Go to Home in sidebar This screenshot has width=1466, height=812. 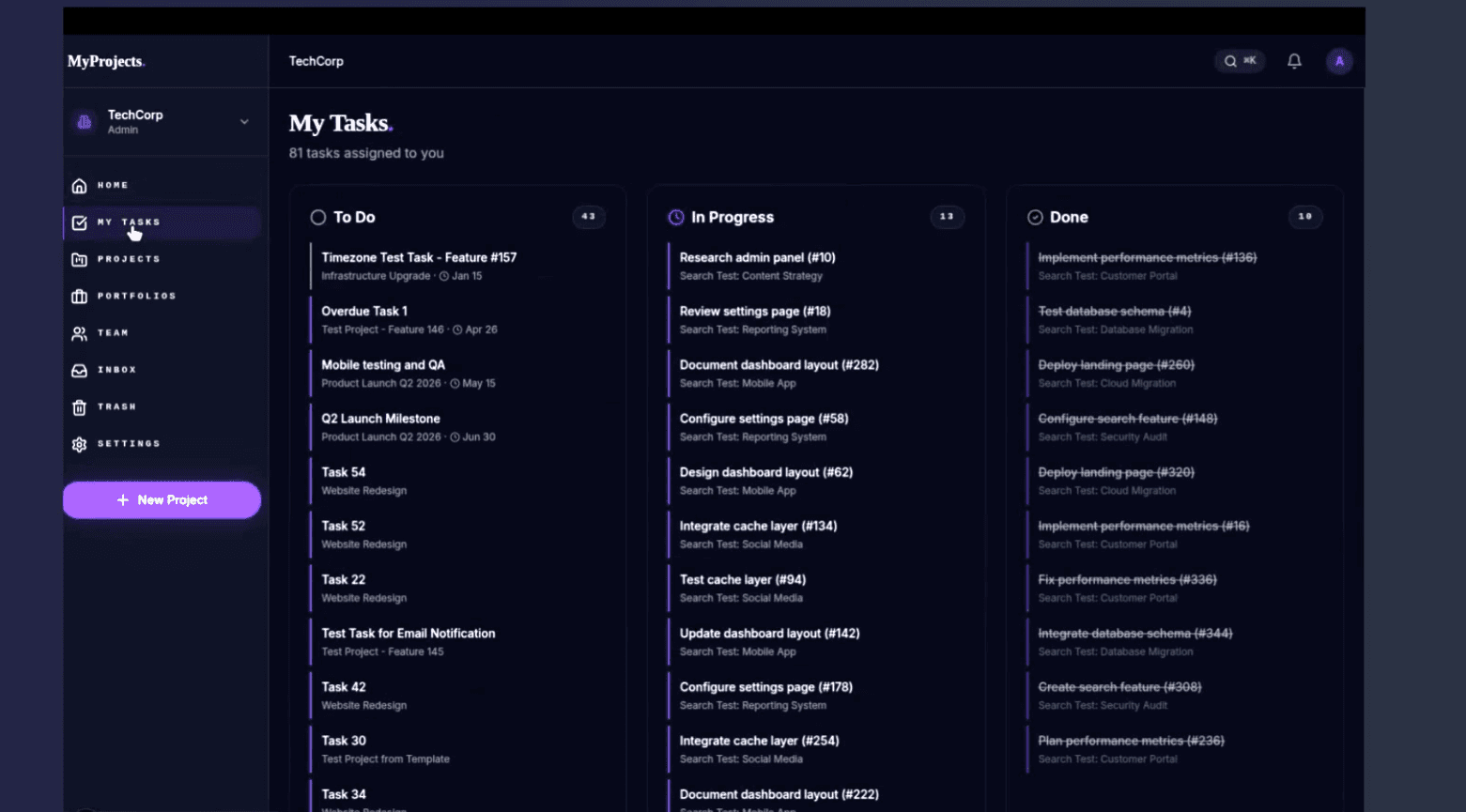click(x=162, y=186)
